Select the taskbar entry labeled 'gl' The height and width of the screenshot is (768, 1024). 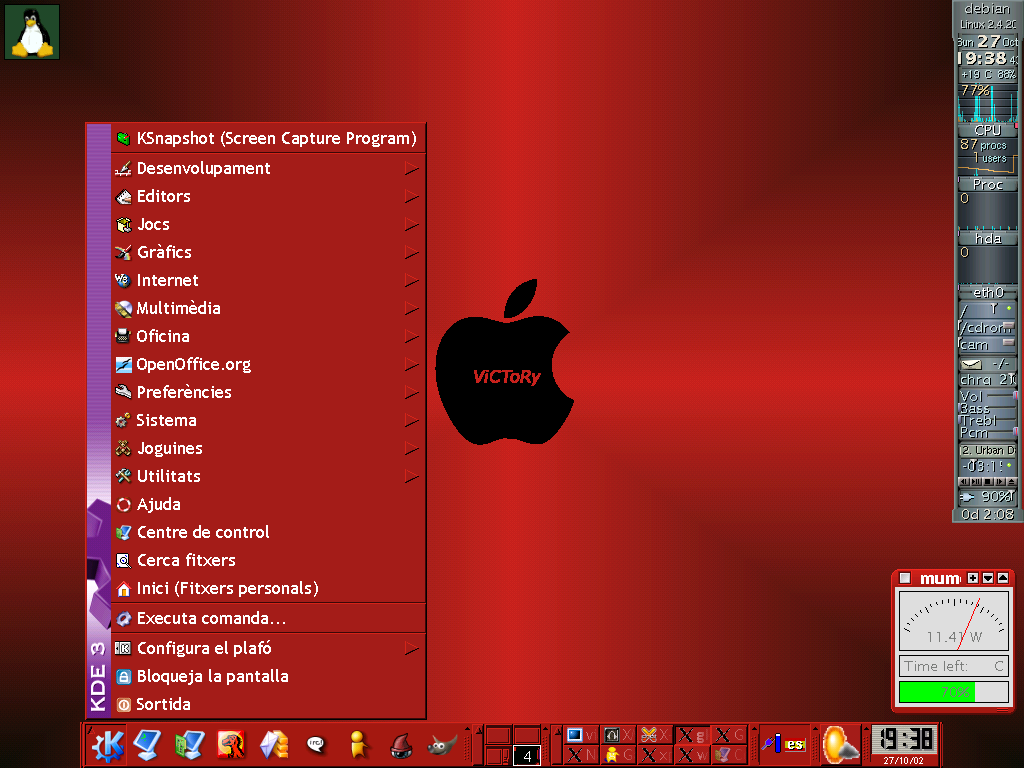pos(692,735)
